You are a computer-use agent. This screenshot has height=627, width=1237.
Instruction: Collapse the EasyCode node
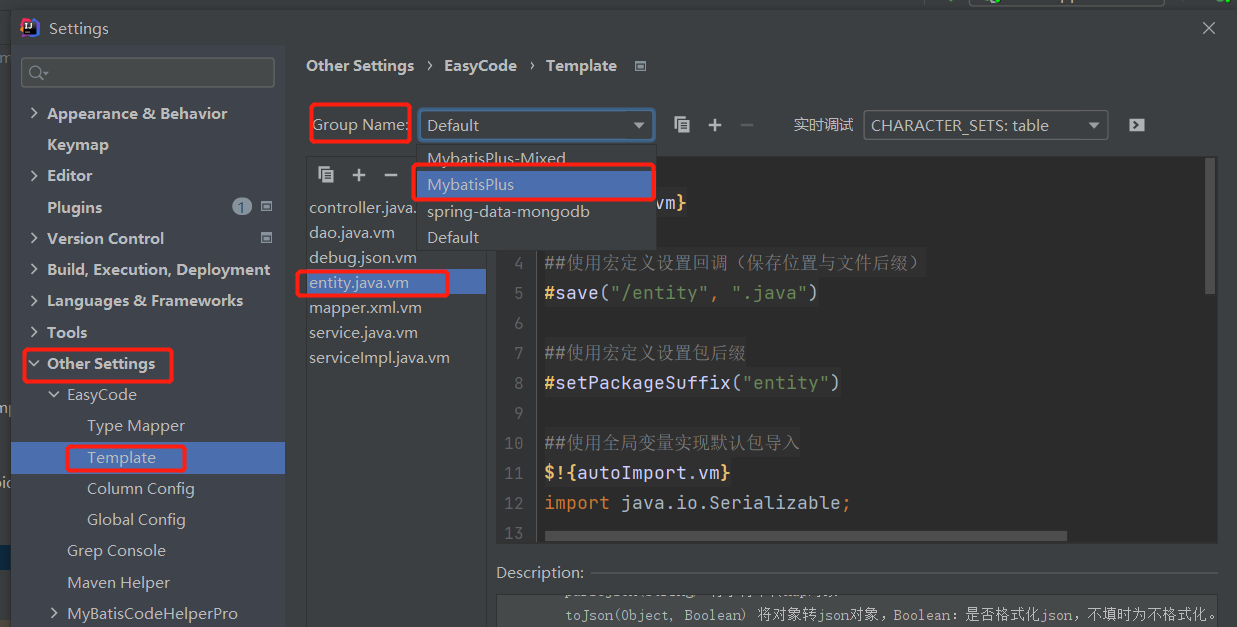pyautogui.click(x=55, y=394)
